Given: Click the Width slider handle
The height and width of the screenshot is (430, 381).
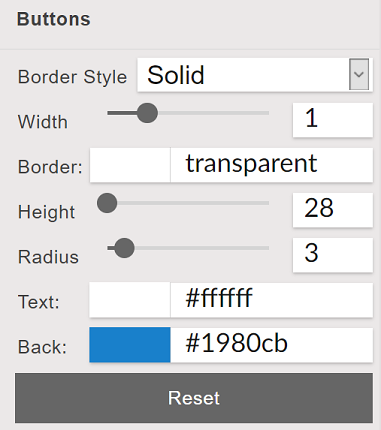Looking at the screenshot, I should click(147, 113).
